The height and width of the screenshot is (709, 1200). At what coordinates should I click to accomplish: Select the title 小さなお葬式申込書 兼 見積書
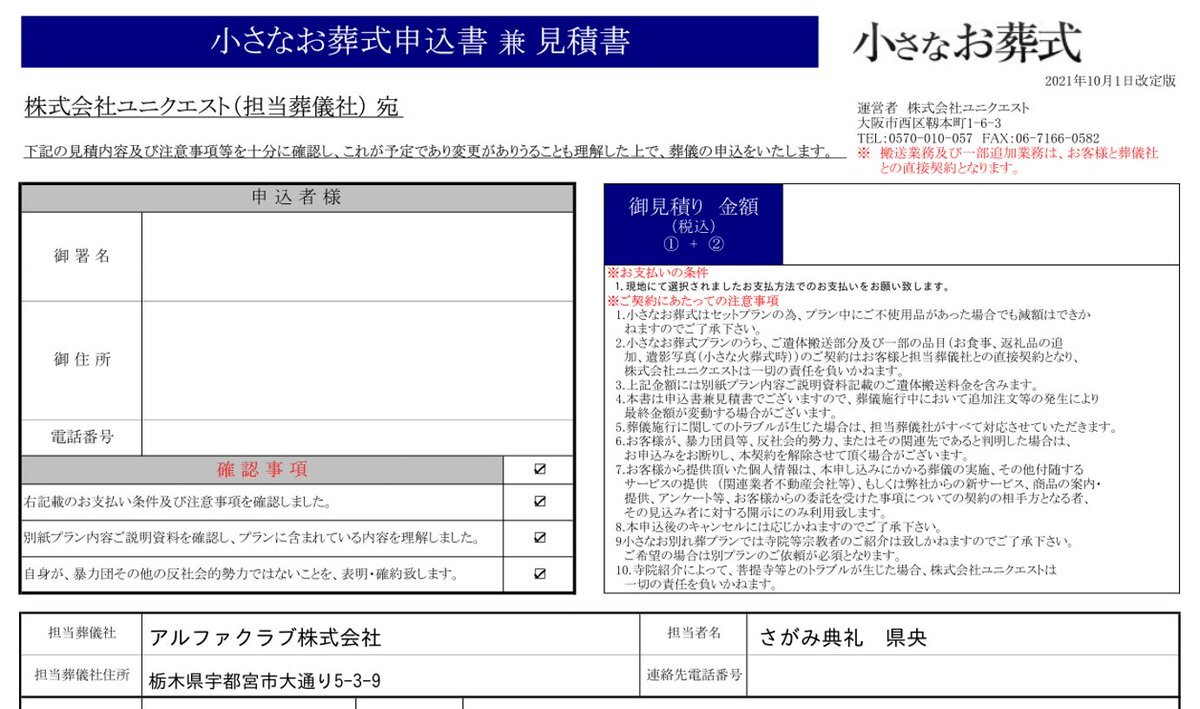(420, 41)
